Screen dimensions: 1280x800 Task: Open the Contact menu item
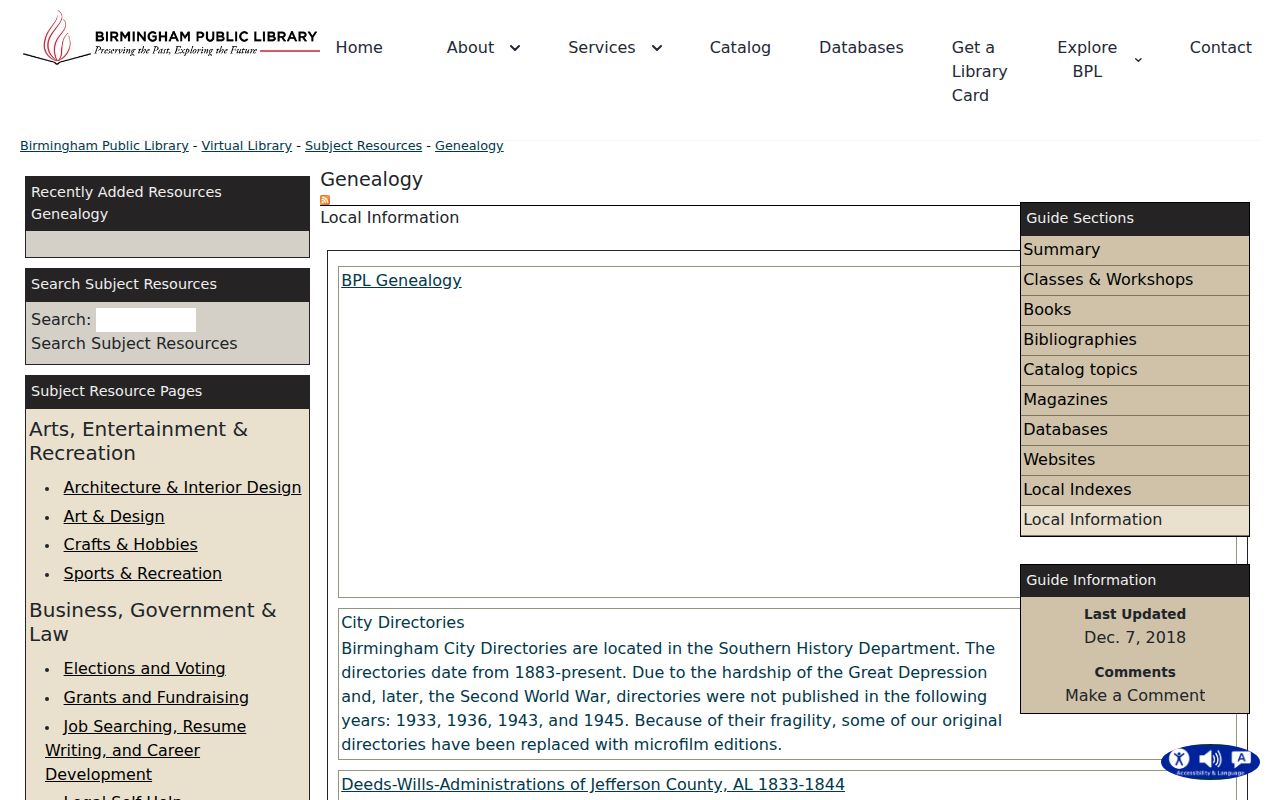pyautogui.click(x=1220, y=47)
